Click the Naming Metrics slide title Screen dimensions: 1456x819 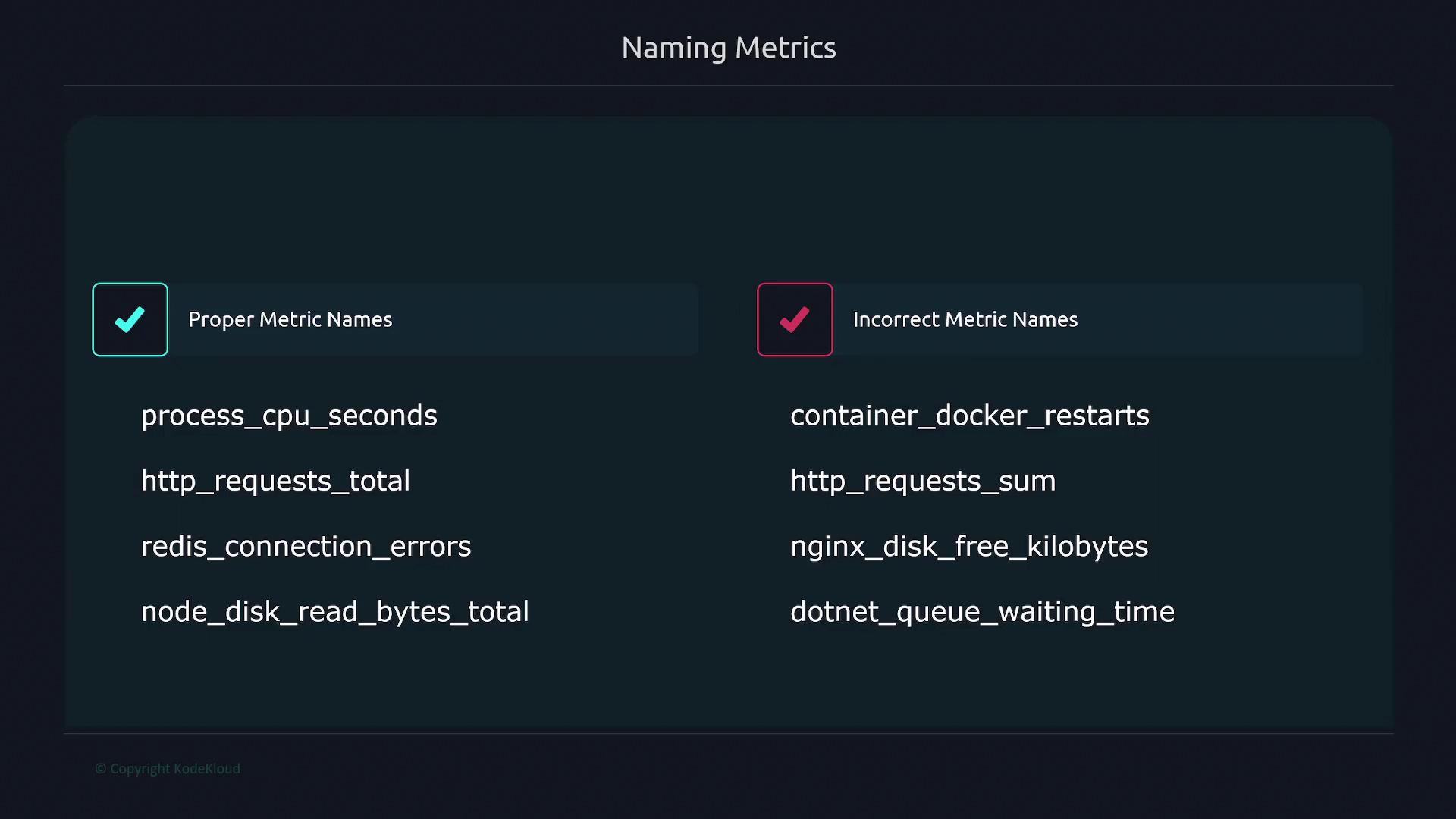(728, 48)
